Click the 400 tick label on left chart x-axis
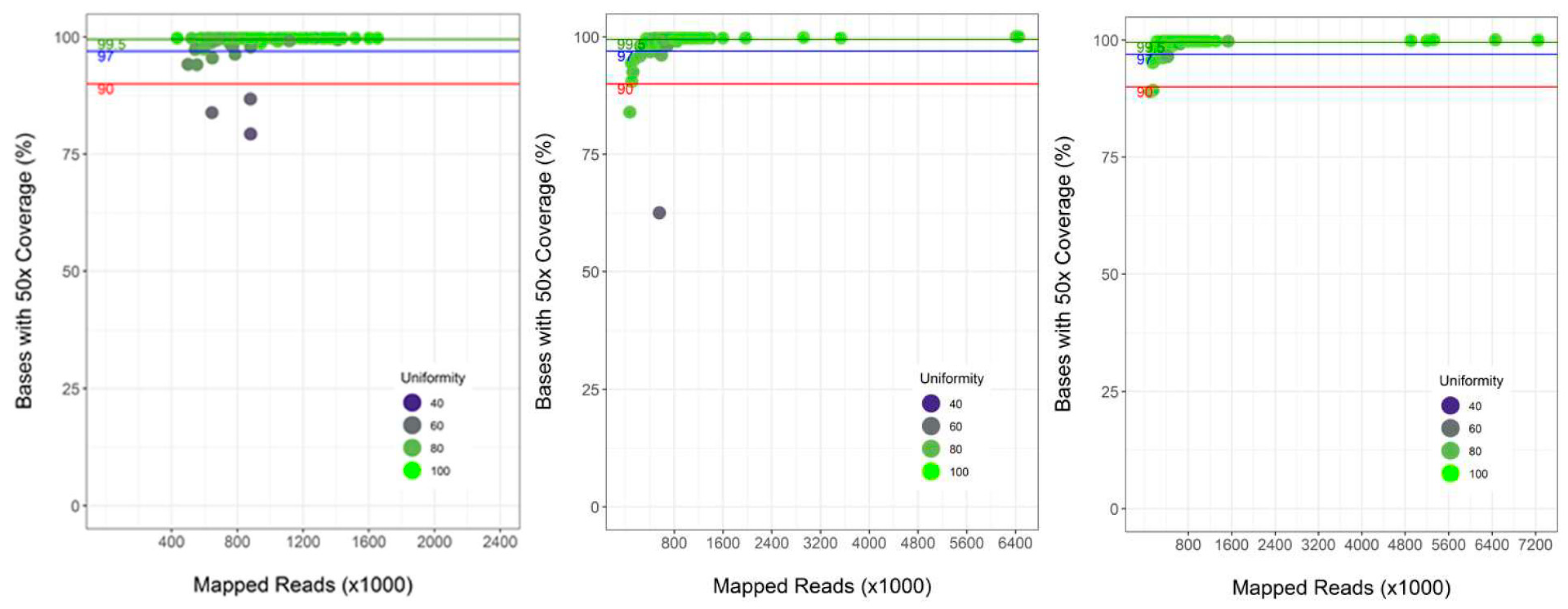The width and height of the screenshot is (1568, 609). (x=171, y=542)
